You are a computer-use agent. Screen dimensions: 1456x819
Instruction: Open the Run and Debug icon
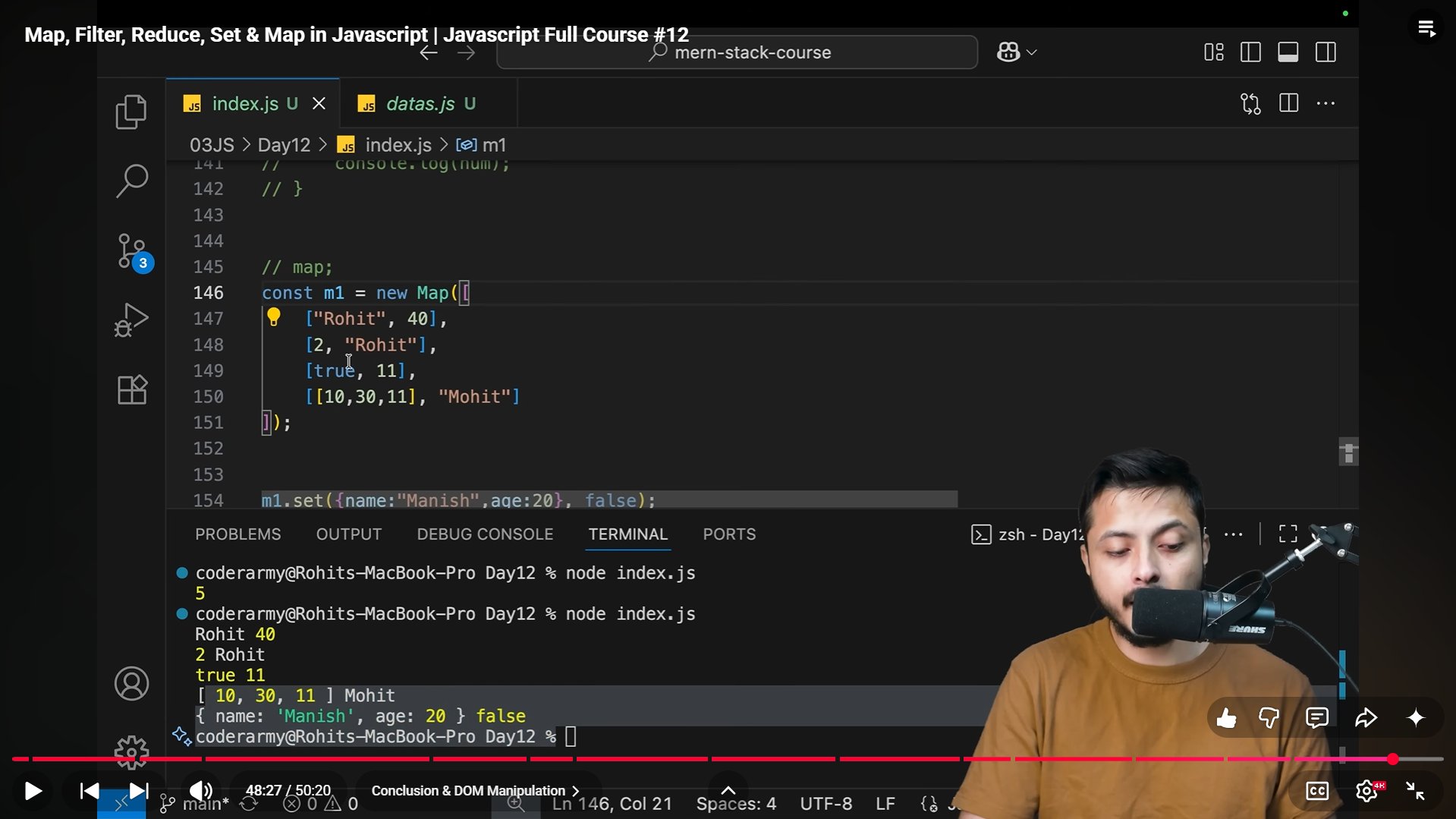tap(131, 320)
